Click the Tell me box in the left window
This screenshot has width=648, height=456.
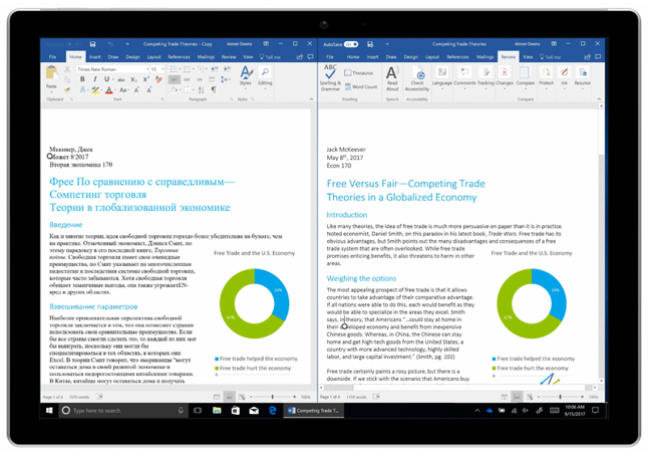click(x=270, y=57)
